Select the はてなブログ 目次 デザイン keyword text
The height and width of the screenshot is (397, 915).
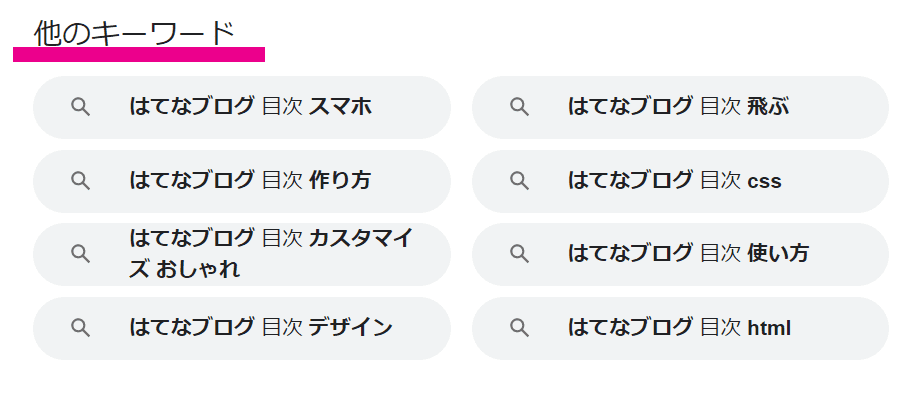[x=261, y=328]
